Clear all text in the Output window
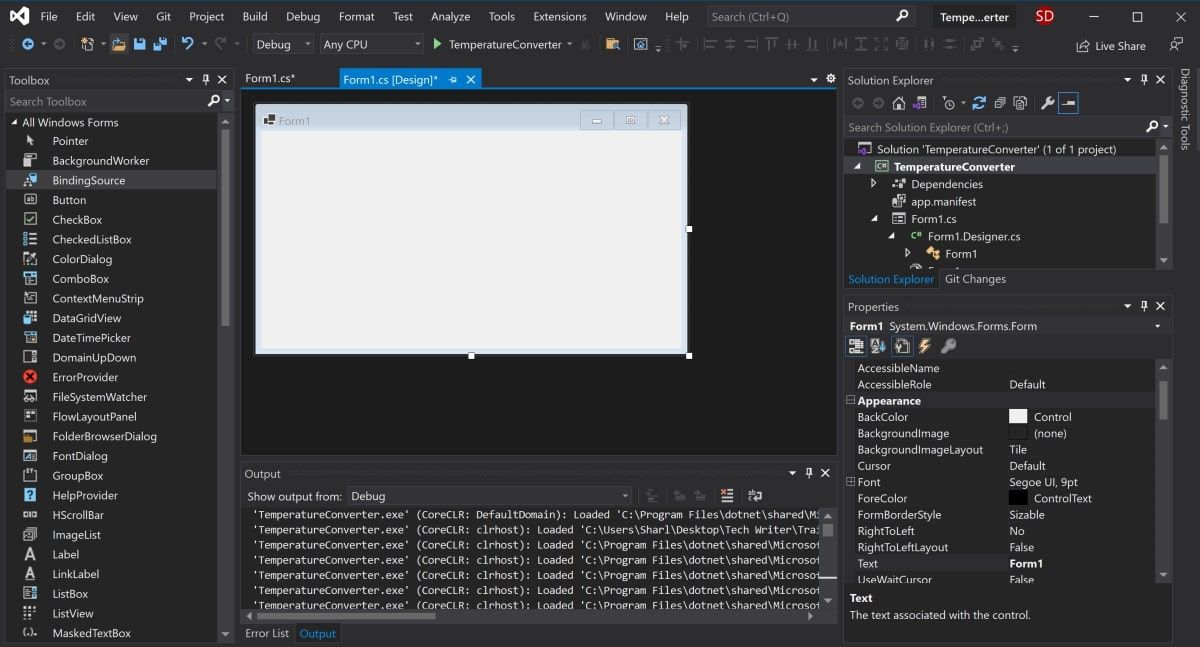The height and width of the screenshot is (647, 1200). [727, 496]
